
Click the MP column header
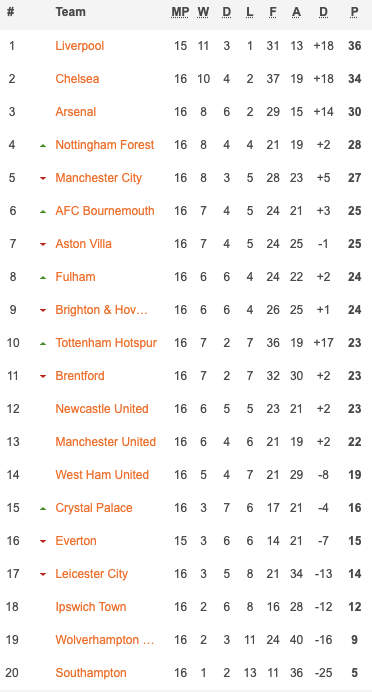(180, 12)
